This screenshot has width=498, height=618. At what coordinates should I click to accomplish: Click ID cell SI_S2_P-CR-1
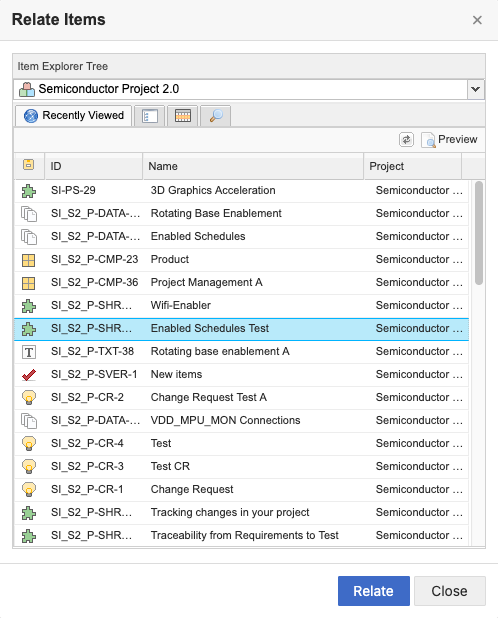[x=87, y=489]
